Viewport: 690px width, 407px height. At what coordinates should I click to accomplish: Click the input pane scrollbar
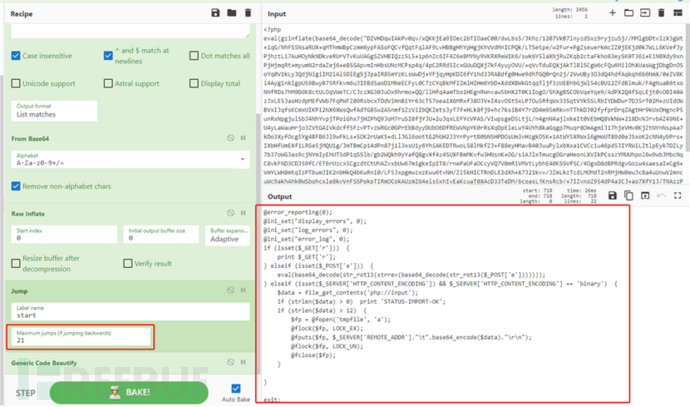(687, 88)
